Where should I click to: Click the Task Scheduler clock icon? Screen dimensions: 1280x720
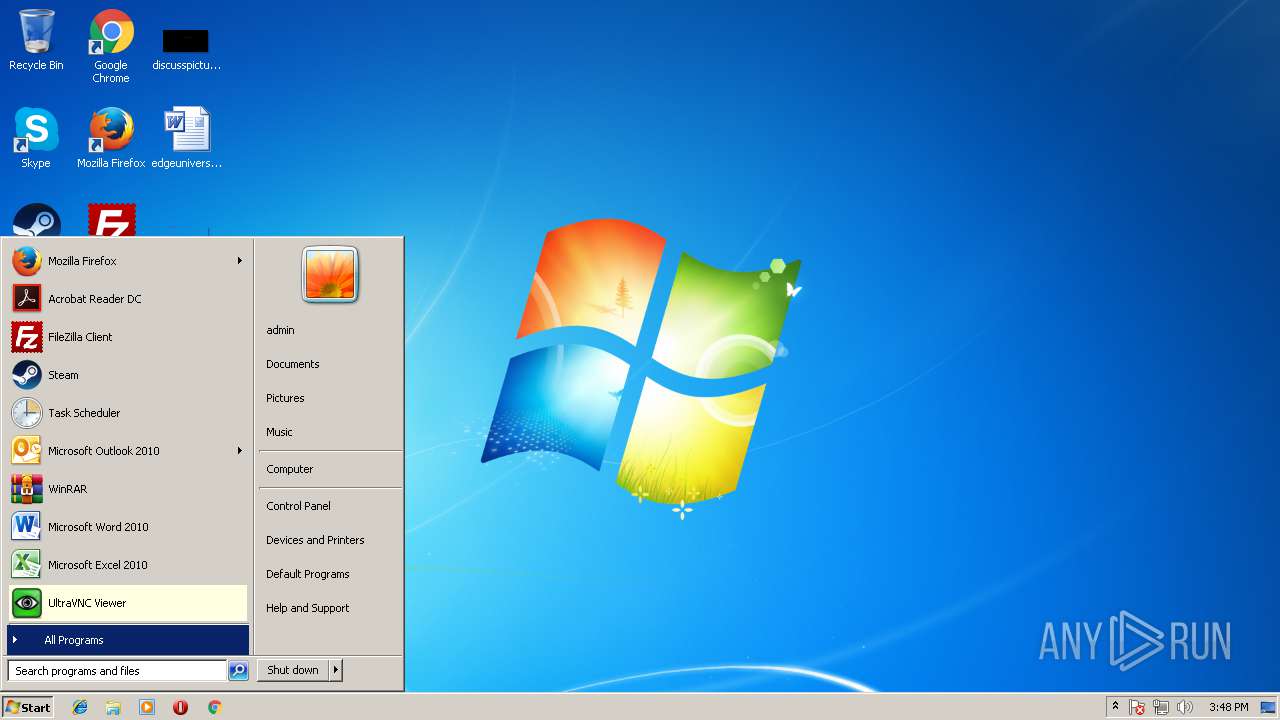click(27, 413)
